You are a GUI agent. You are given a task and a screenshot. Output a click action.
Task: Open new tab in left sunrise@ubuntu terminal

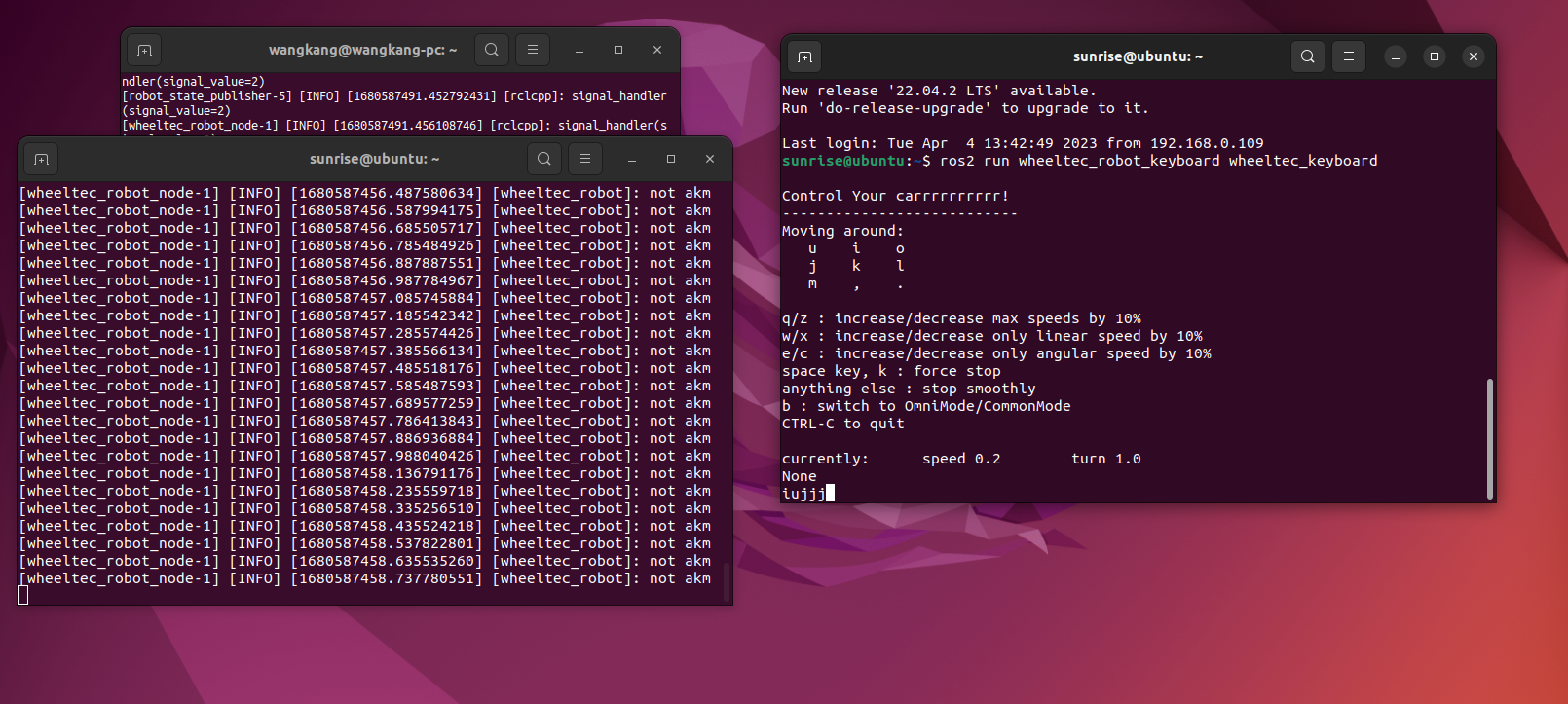click(41, 159)
